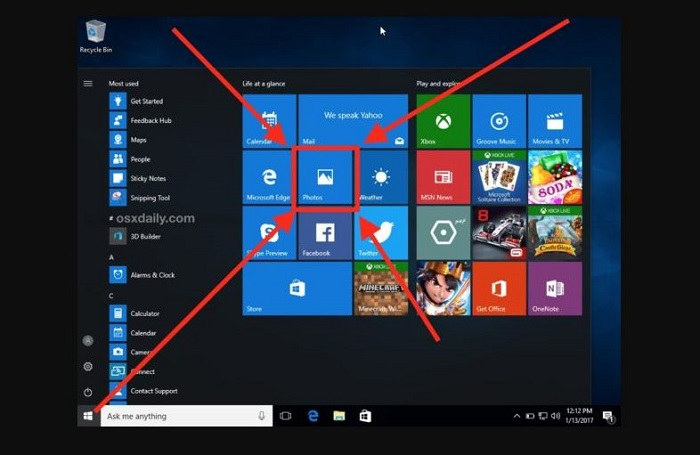Open Task View on the taskbar

click(285, 416)
